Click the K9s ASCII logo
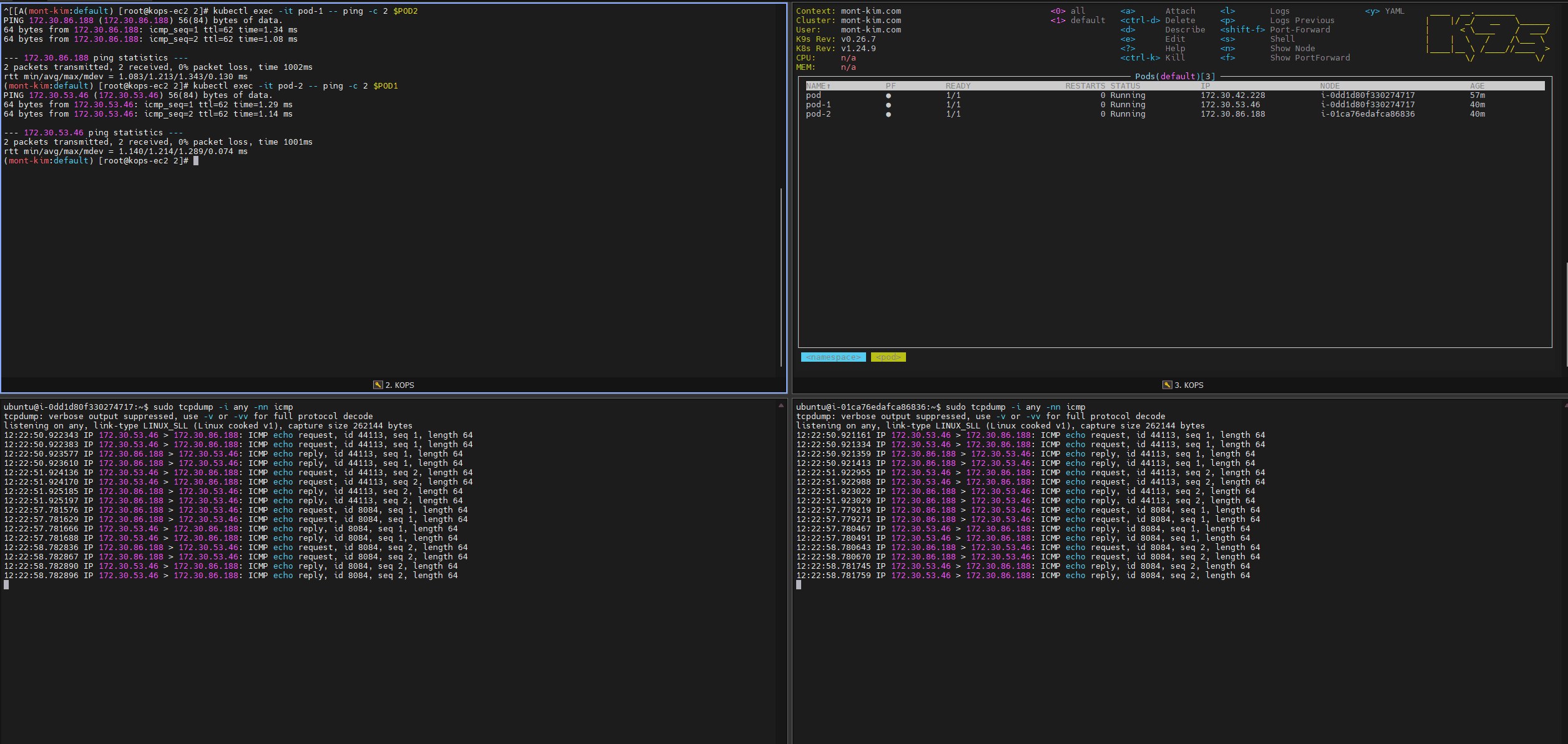 pyautogui.click(x=1487, y=36)
